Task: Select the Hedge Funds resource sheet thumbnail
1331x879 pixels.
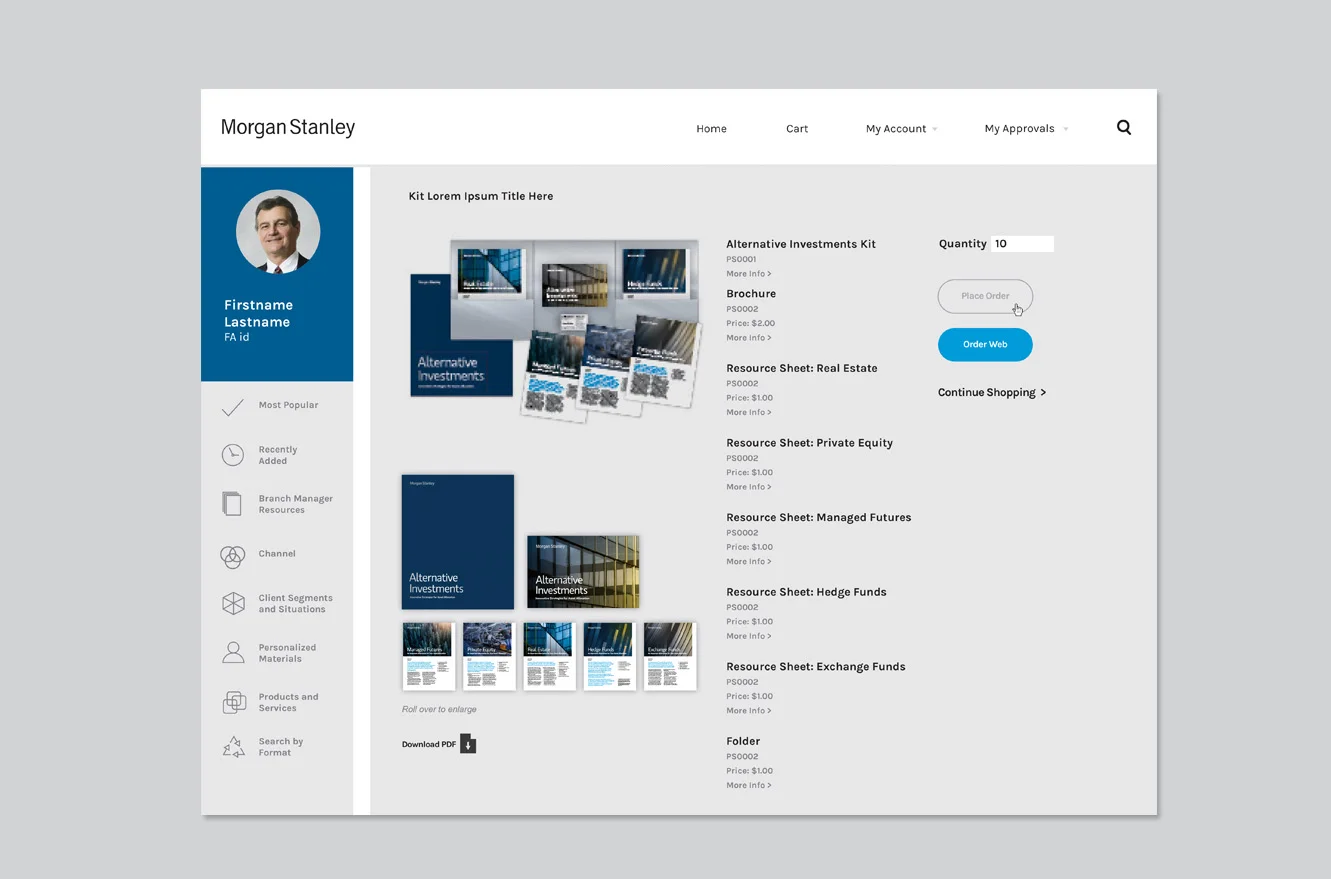Action: point(610,656)
